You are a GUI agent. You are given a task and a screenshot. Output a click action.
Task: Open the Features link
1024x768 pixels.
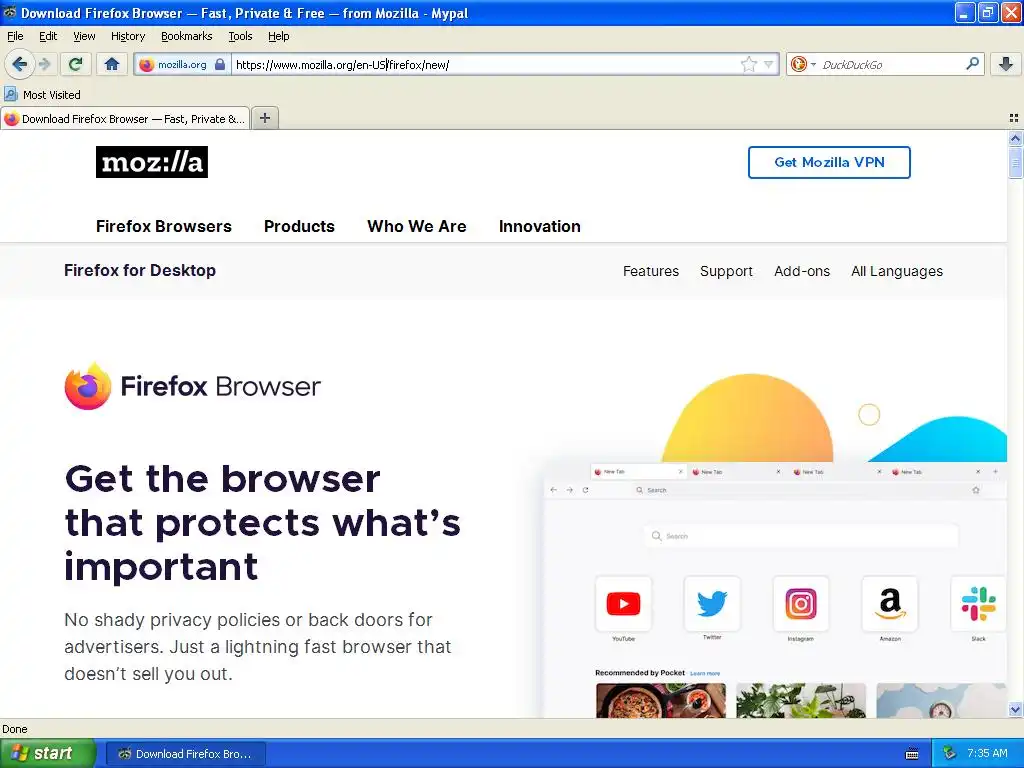coord(650,271)
